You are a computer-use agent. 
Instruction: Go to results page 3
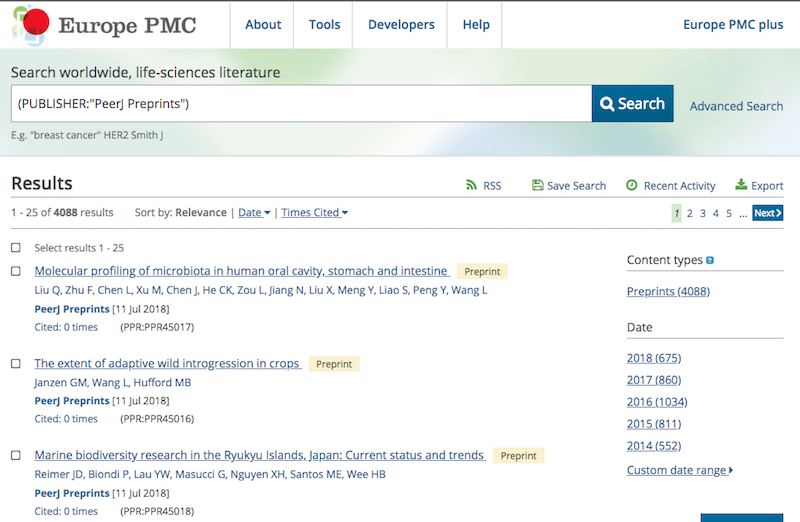pyautogui.click(x=703, y=213)
